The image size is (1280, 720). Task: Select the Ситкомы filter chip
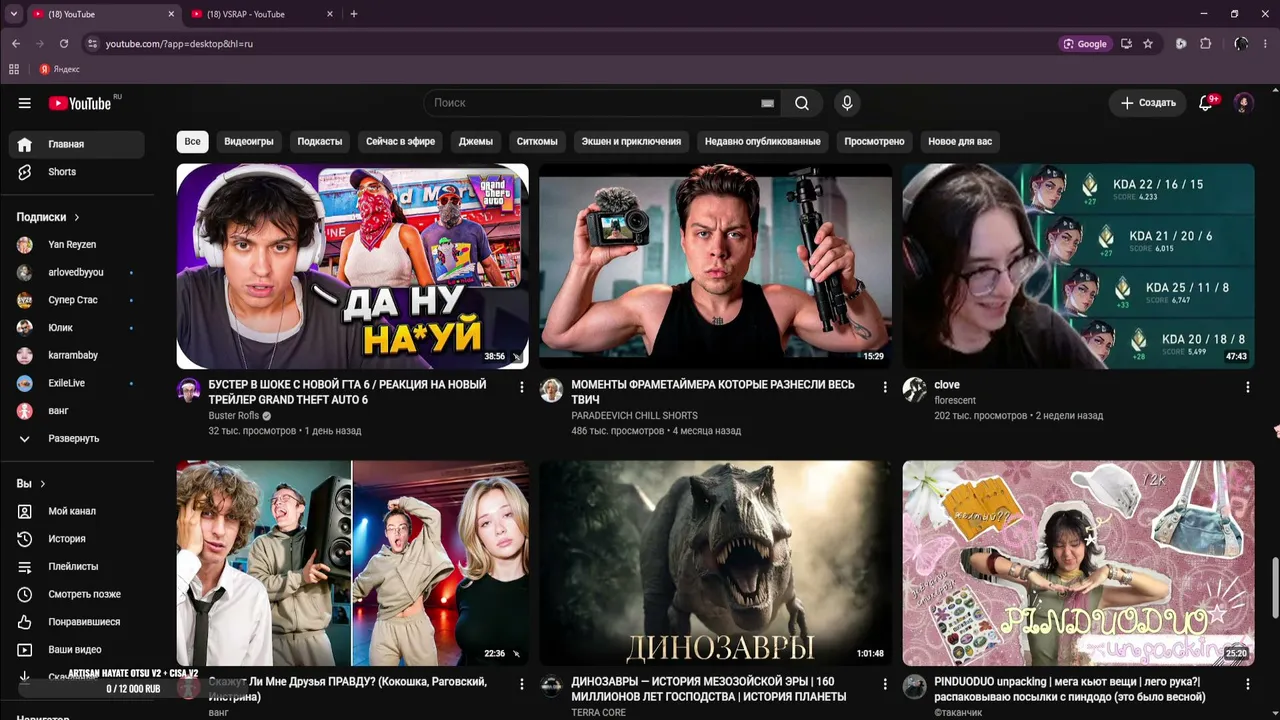pyautogui.click(x=537, y=142)
